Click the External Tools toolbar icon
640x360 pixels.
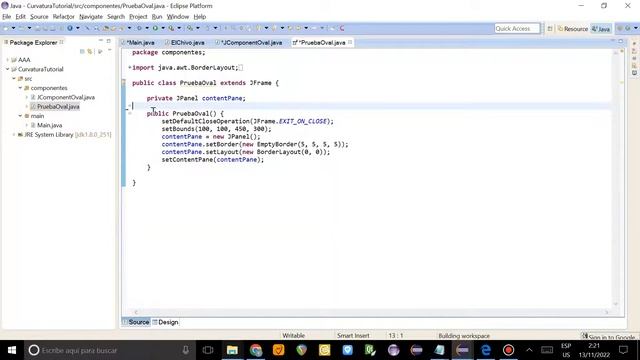171,28
